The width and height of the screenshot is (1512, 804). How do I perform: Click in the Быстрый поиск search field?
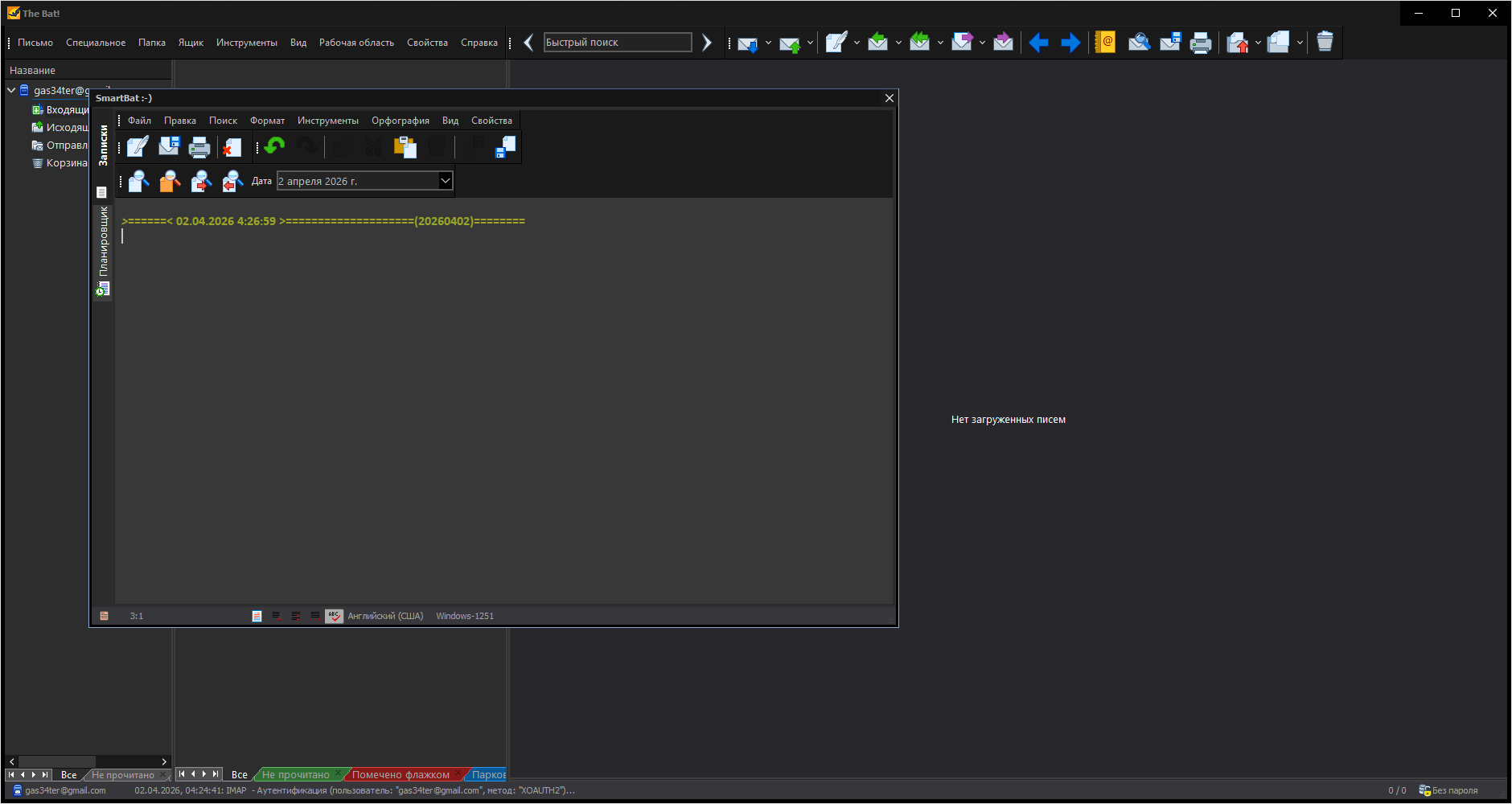click(x=617, y=43)
